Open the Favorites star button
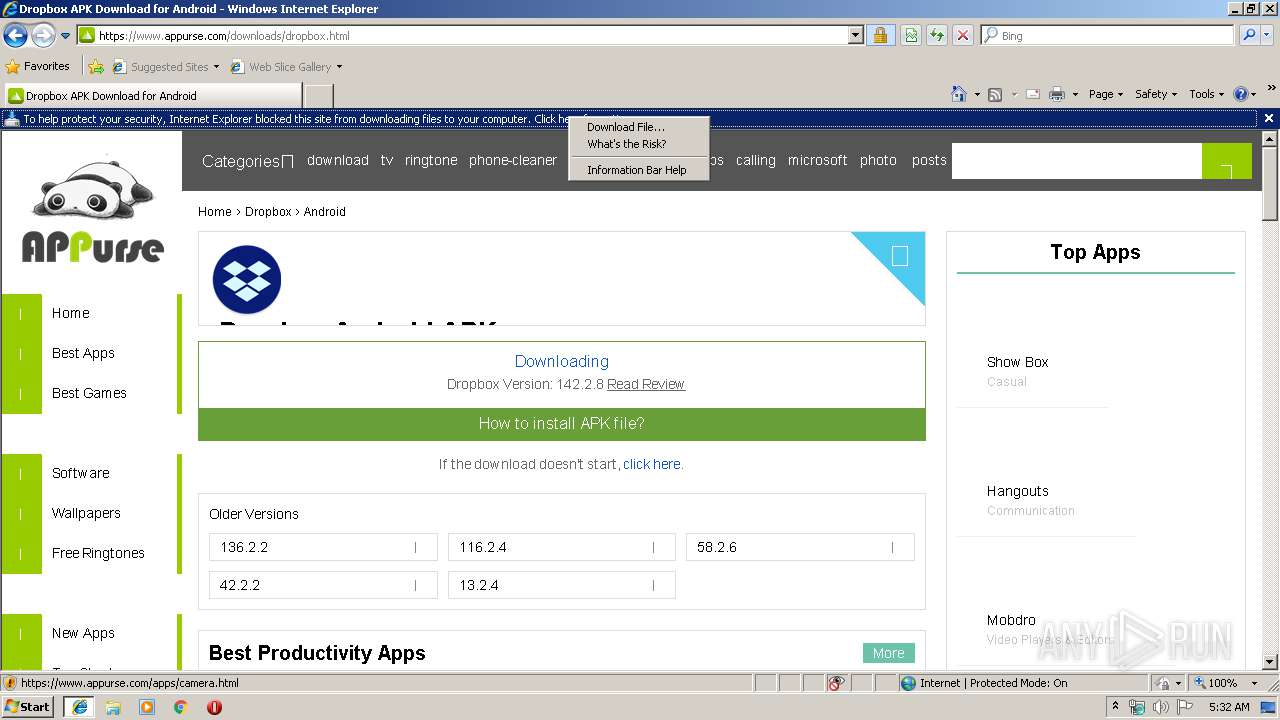 [x=37, y=66]
